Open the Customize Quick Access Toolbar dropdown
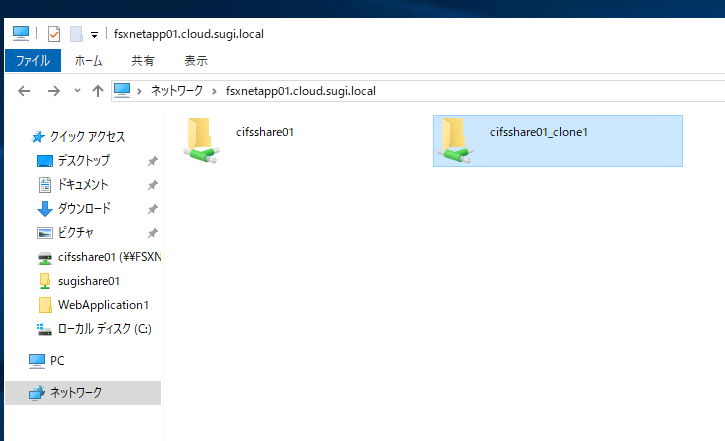This screenshot has width=725, height=441. (x=94, y=35)
